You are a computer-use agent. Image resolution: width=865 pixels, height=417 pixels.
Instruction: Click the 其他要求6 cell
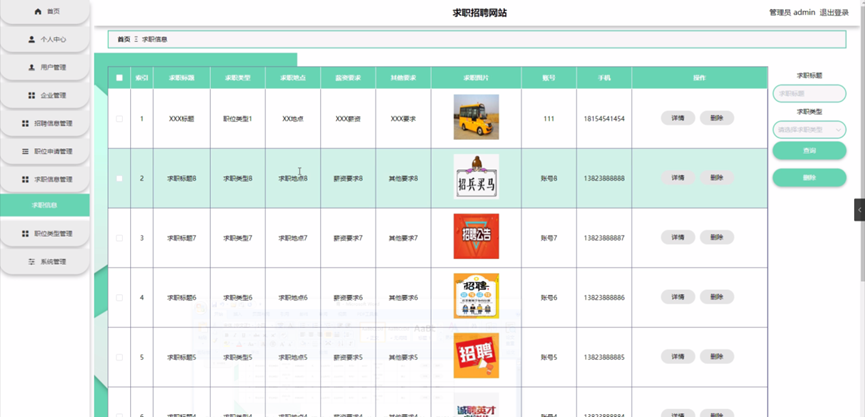pyautogui.click(x=403, y=297)
